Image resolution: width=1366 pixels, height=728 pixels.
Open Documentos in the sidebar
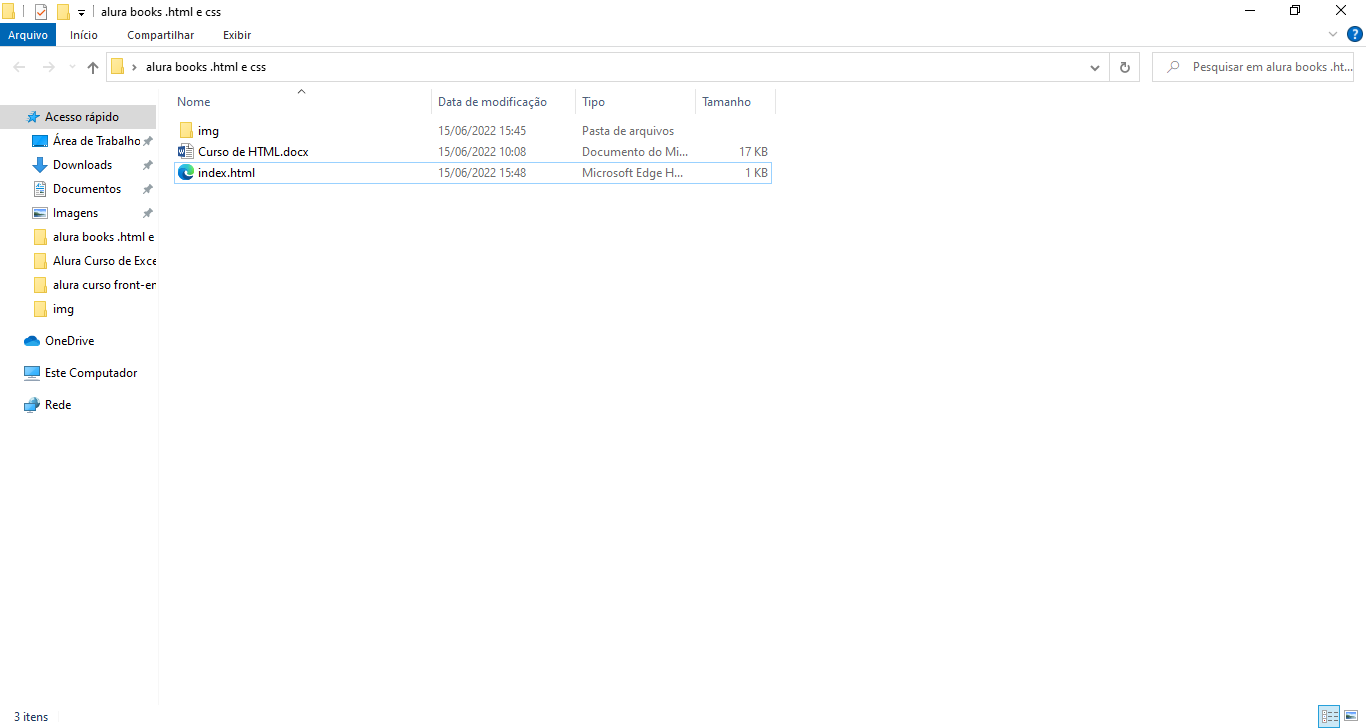click(x=87, y=189)
